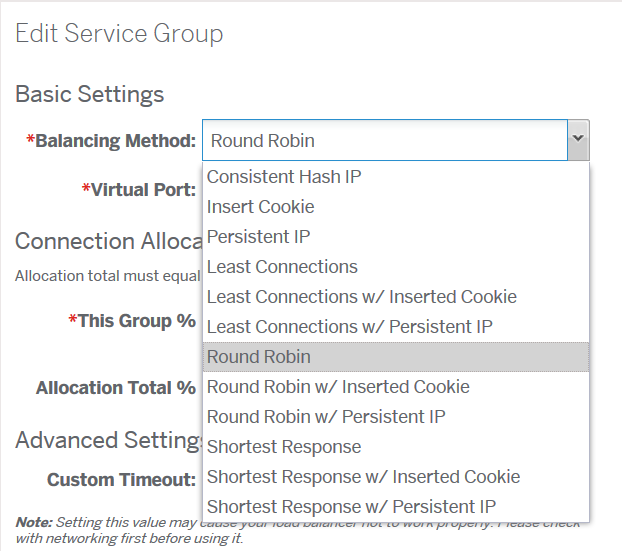The image size is (622, 551).
Task: Pick Shortest Response option
Action: tap(395, 447)
